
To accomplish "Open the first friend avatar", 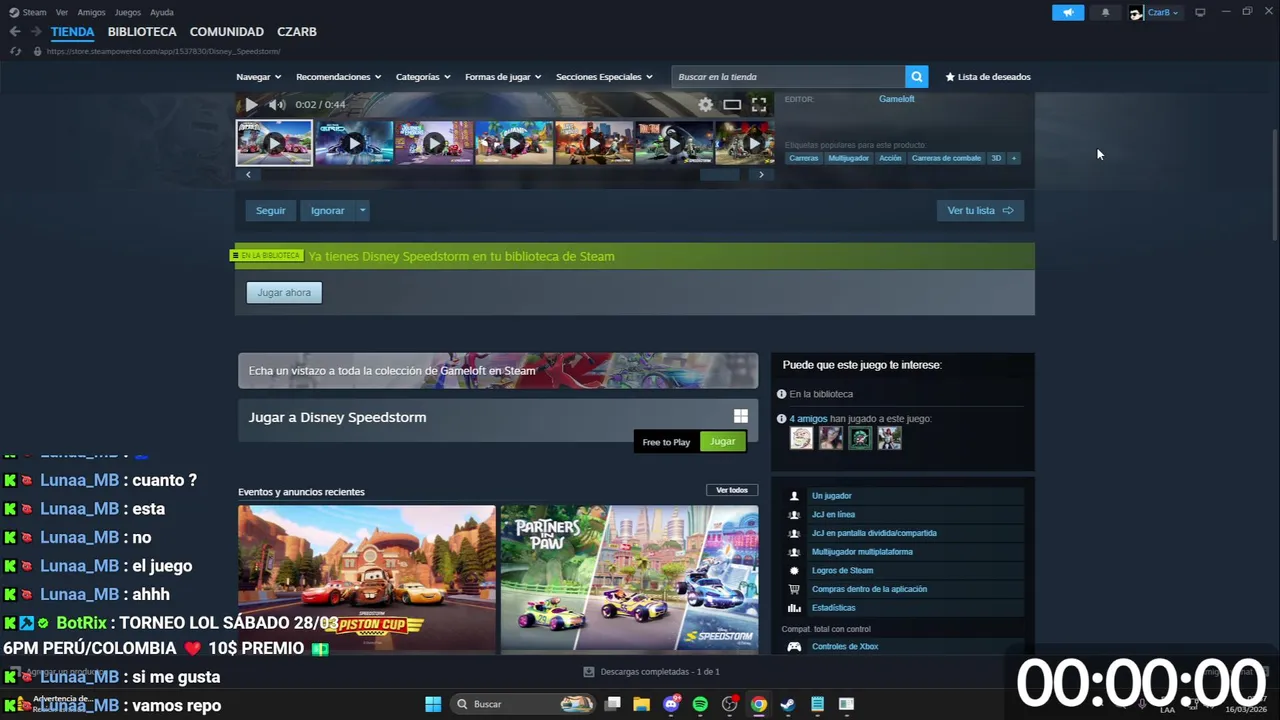I will [x=801, y=438].
